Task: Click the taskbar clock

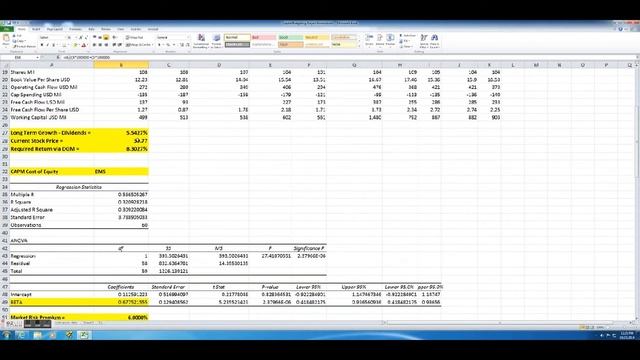Action: tap(627, 335)
